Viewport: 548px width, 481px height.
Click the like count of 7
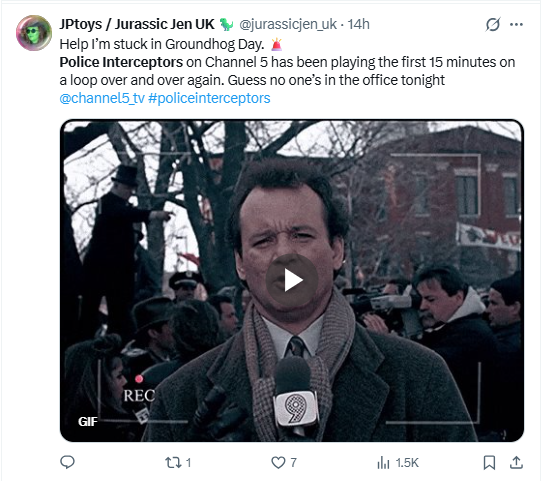[294, 463]
